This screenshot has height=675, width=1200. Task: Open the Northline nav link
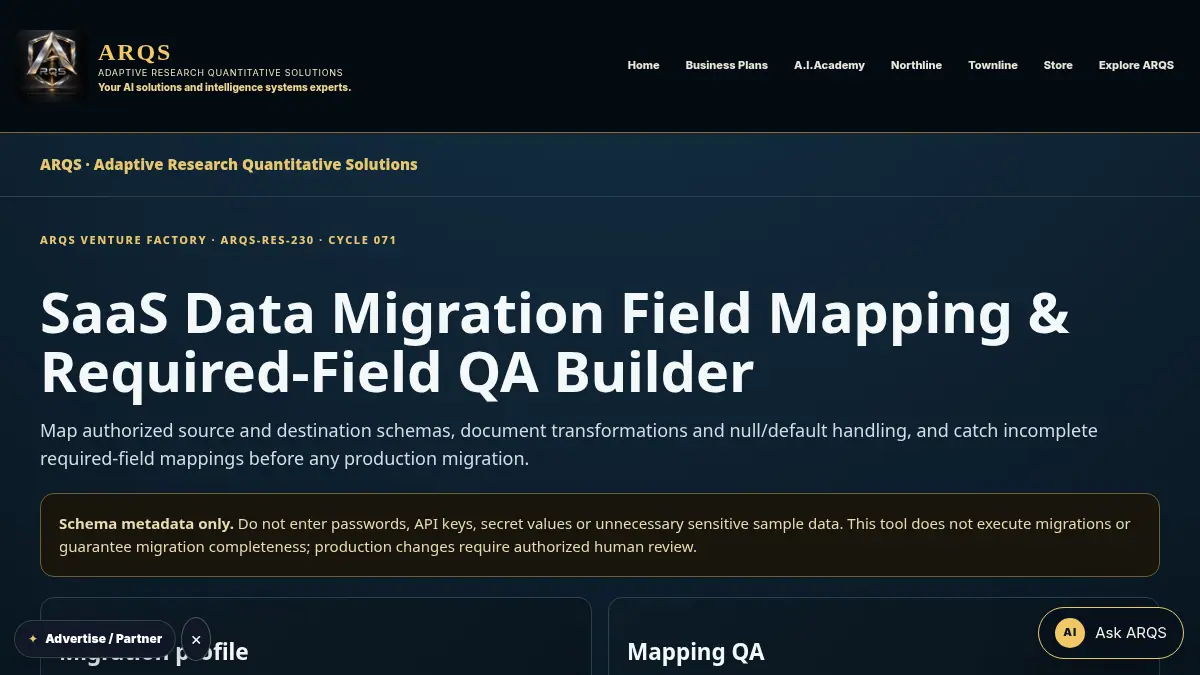tap(916, 65)
